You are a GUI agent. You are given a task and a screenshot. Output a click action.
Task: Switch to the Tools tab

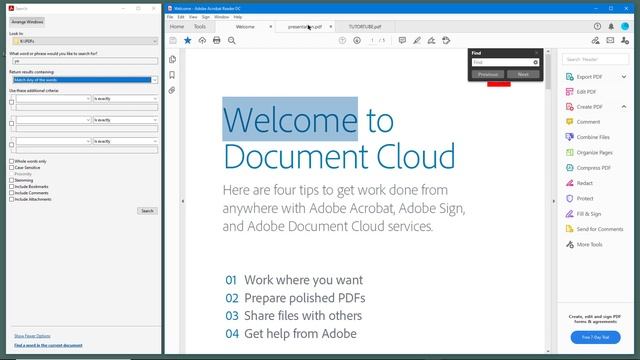click(200, 27)
